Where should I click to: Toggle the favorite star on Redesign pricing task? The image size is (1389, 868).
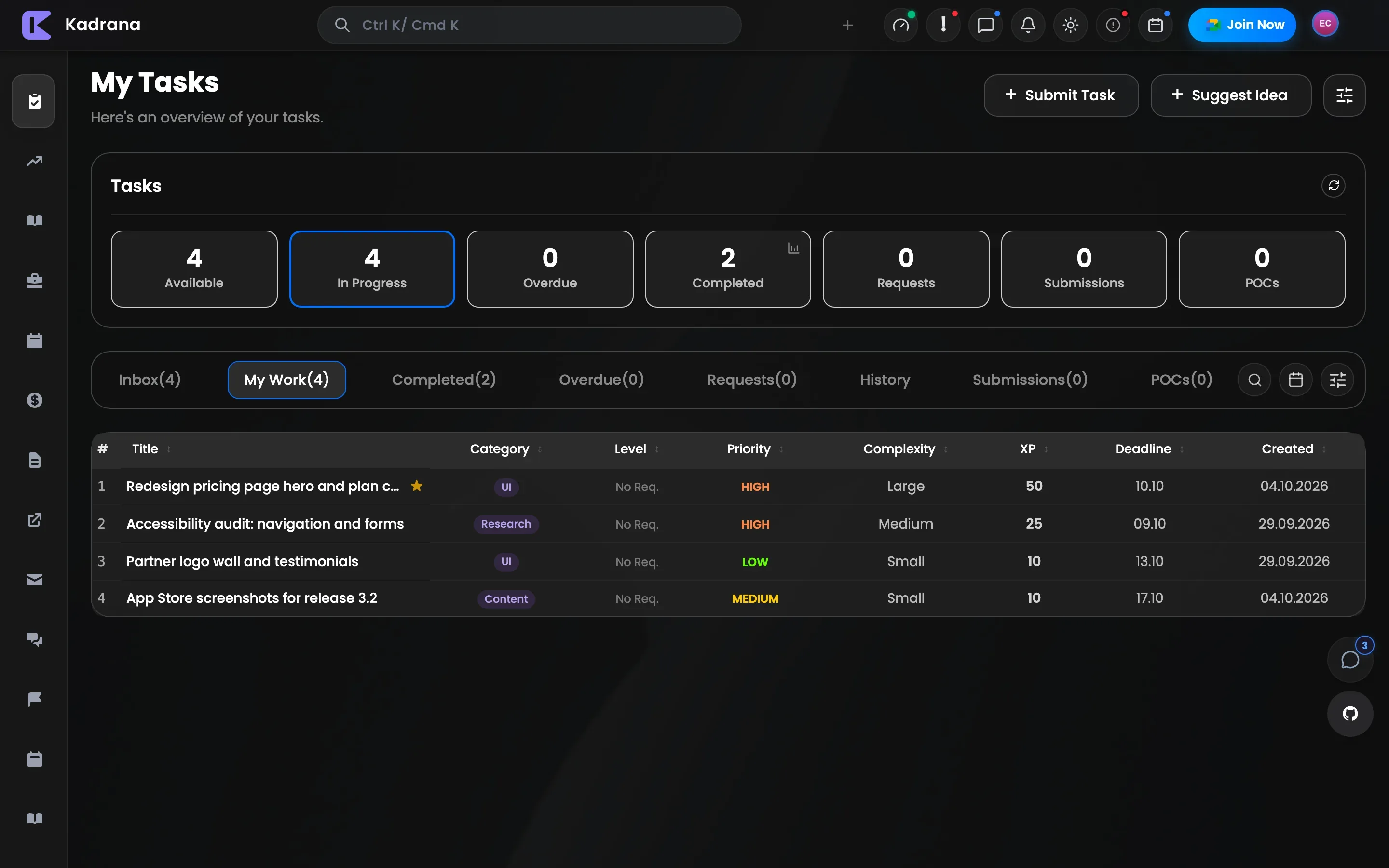tap(417, 486)
